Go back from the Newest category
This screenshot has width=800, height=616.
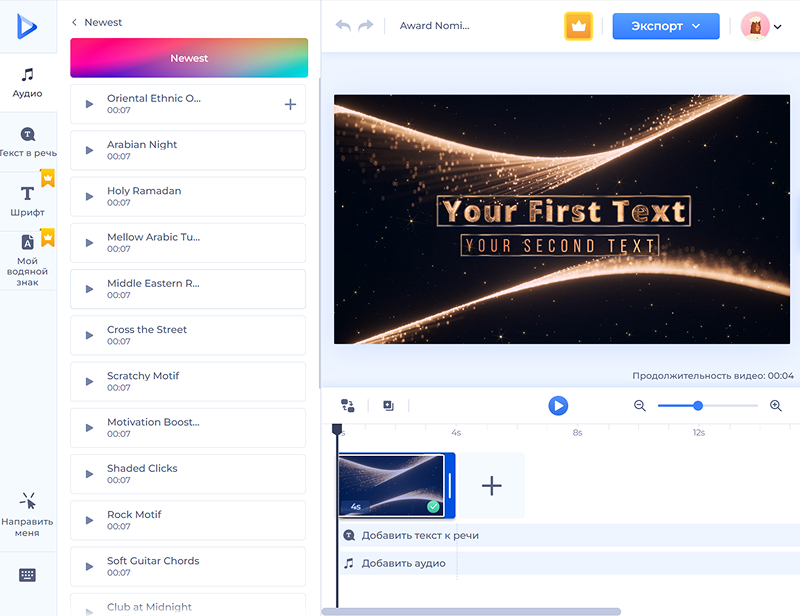pyautogui.click(x=75, y=22)
